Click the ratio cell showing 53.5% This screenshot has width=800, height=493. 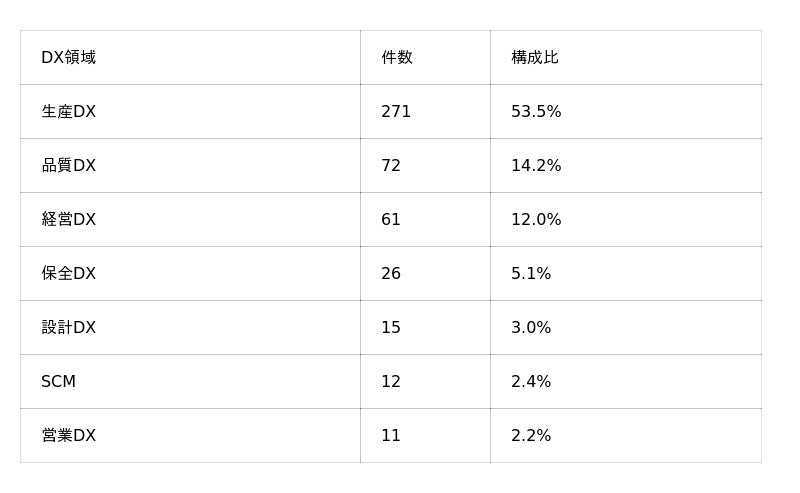click(536, 111)
